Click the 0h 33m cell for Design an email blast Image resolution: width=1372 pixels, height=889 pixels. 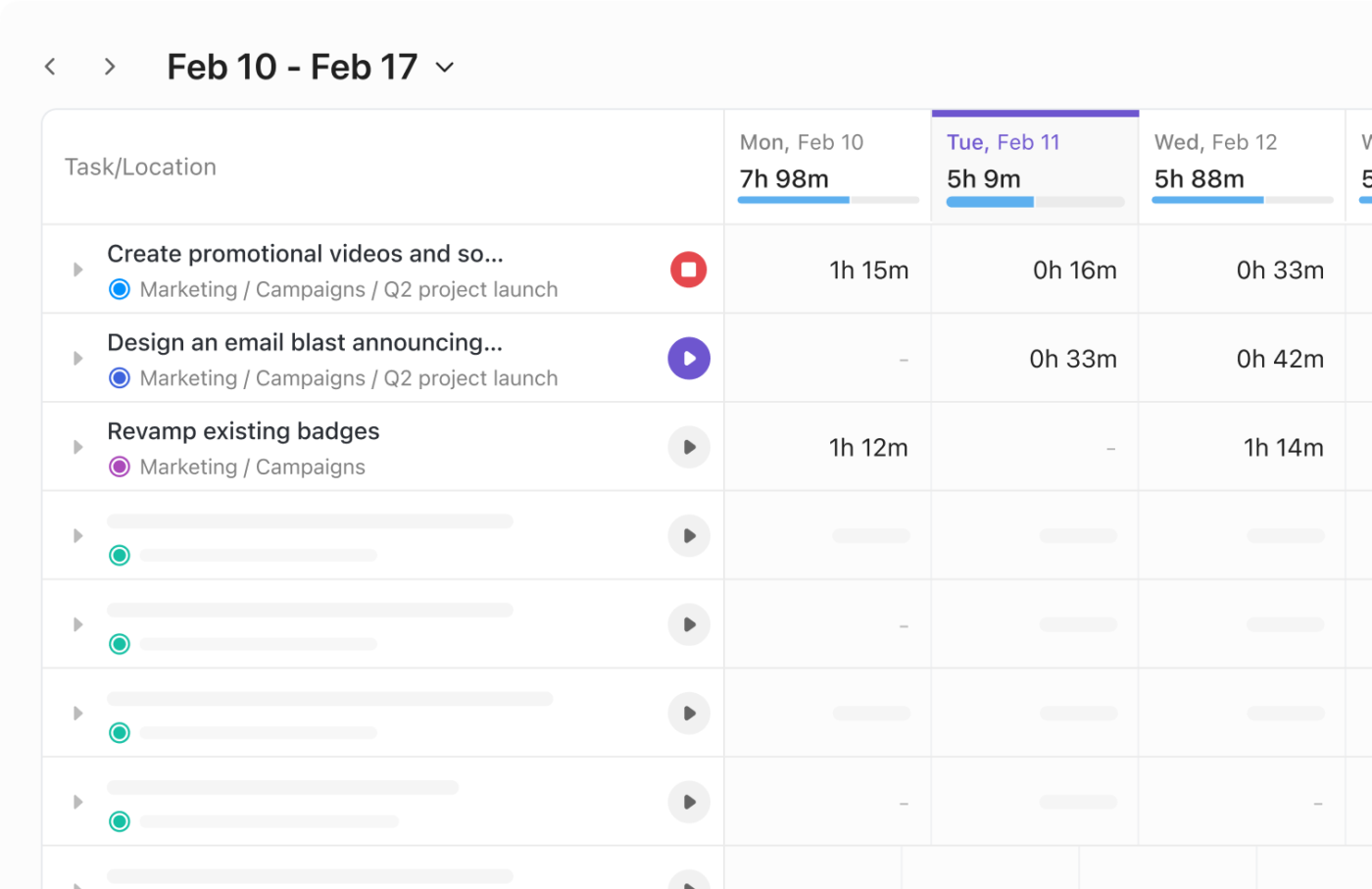tap(1073, 358)
